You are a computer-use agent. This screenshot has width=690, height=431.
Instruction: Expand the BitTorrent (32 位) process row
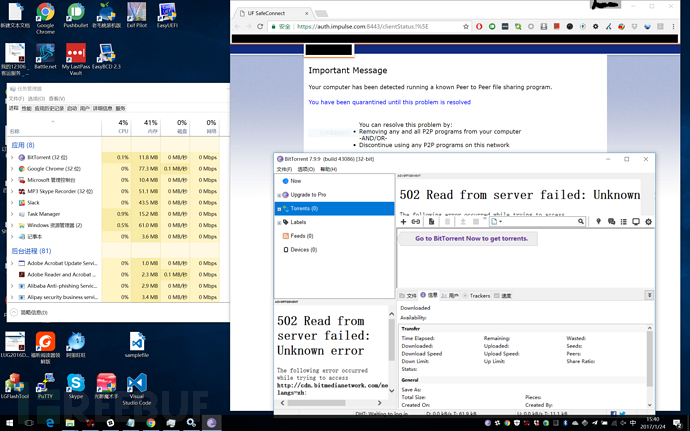click(x=12, y=157)
